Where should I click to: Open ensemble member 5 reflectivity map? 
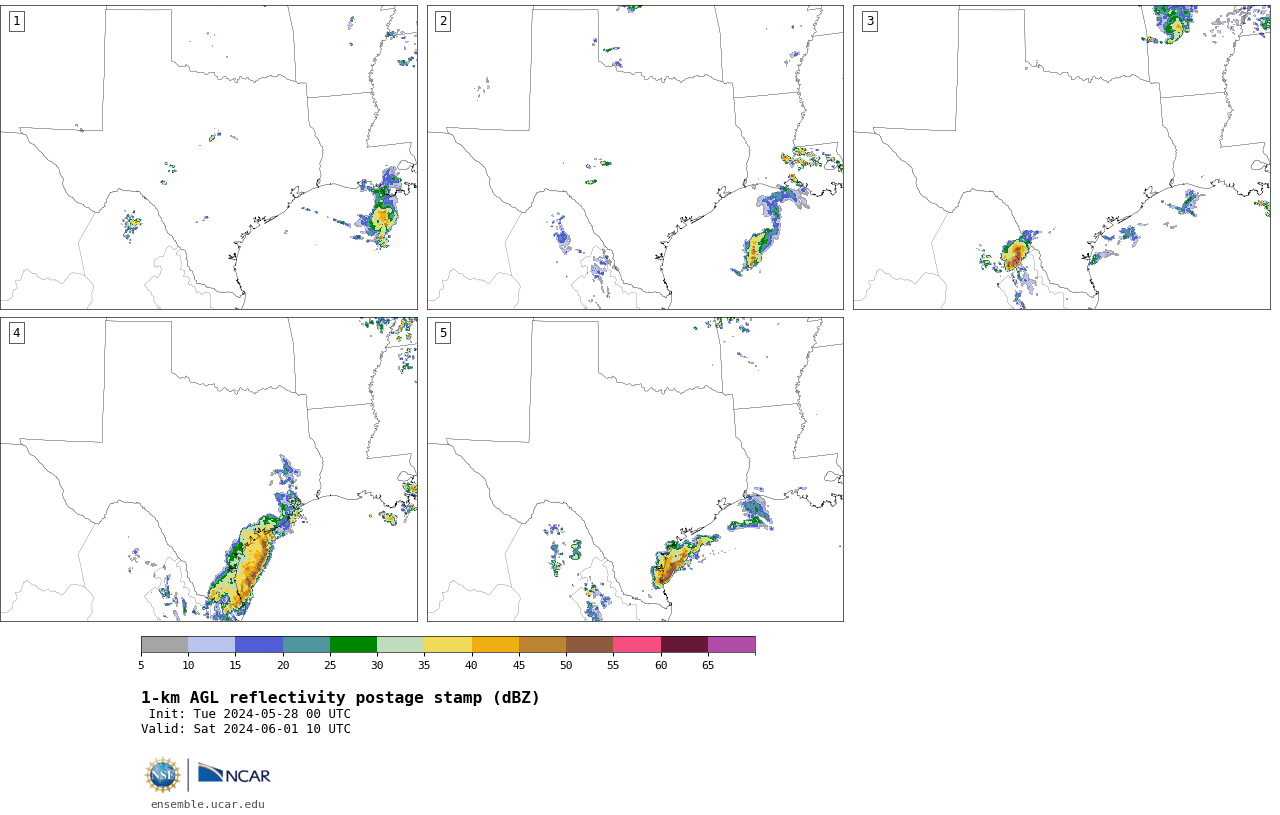coord(635,469)
